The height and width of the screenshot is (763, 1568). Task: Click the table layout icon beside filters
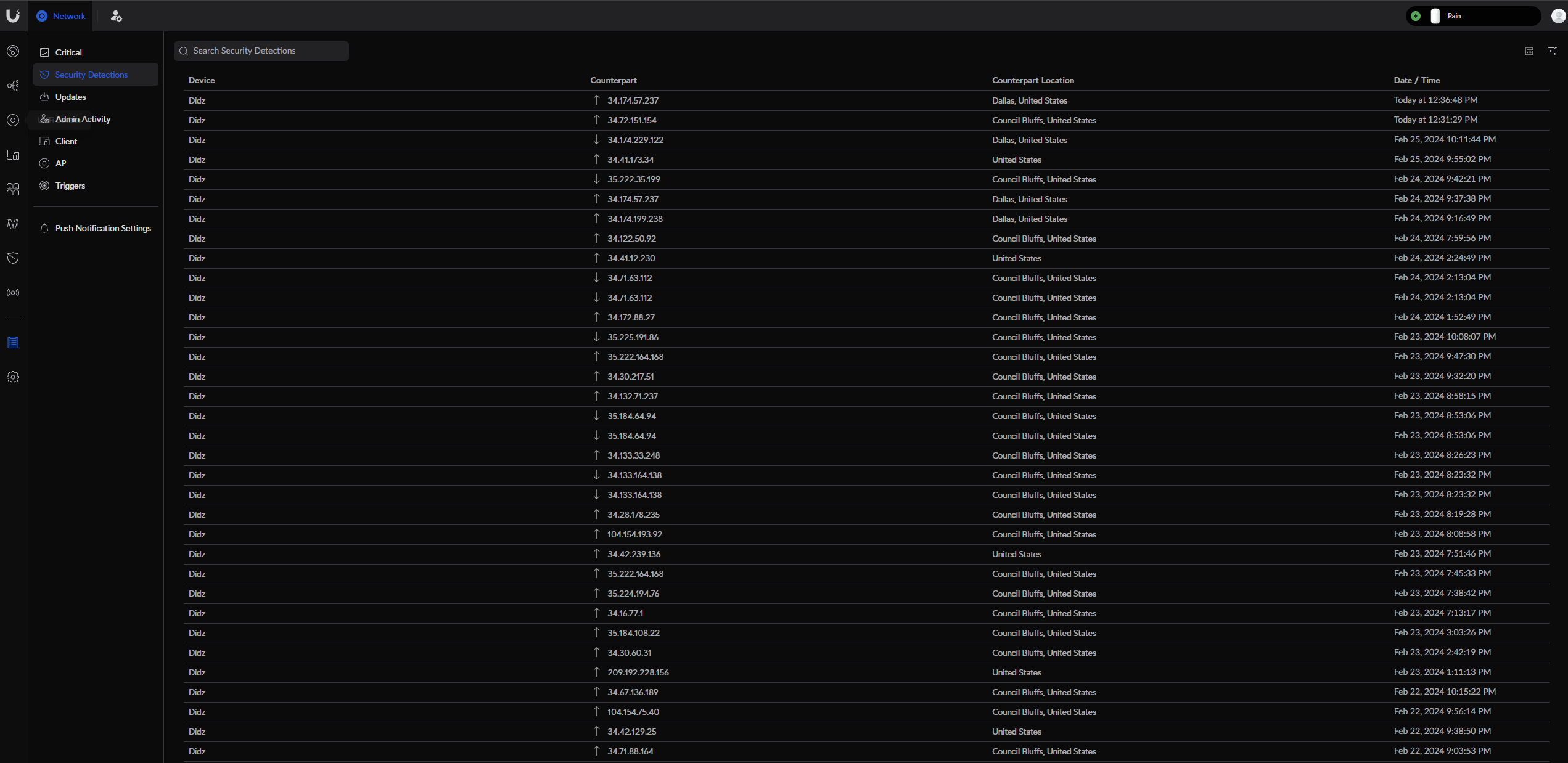tap(1529, 51)
